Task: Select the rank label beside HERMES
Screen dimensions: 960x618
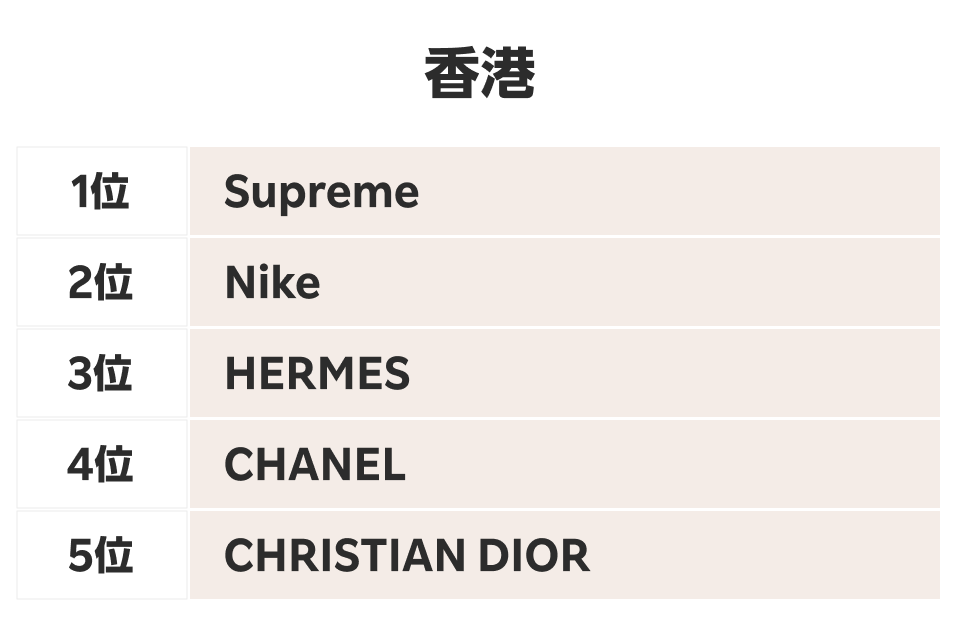Action: [x=101, y=374]
